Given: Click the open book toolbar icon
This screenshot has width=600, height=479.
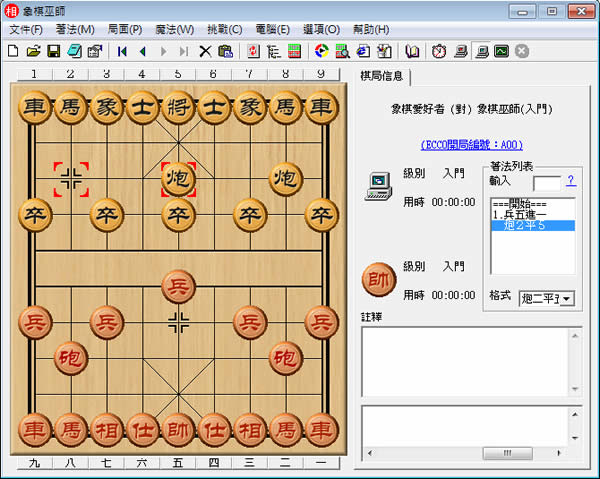Looking at the screenshot, I should coord(413,50).
